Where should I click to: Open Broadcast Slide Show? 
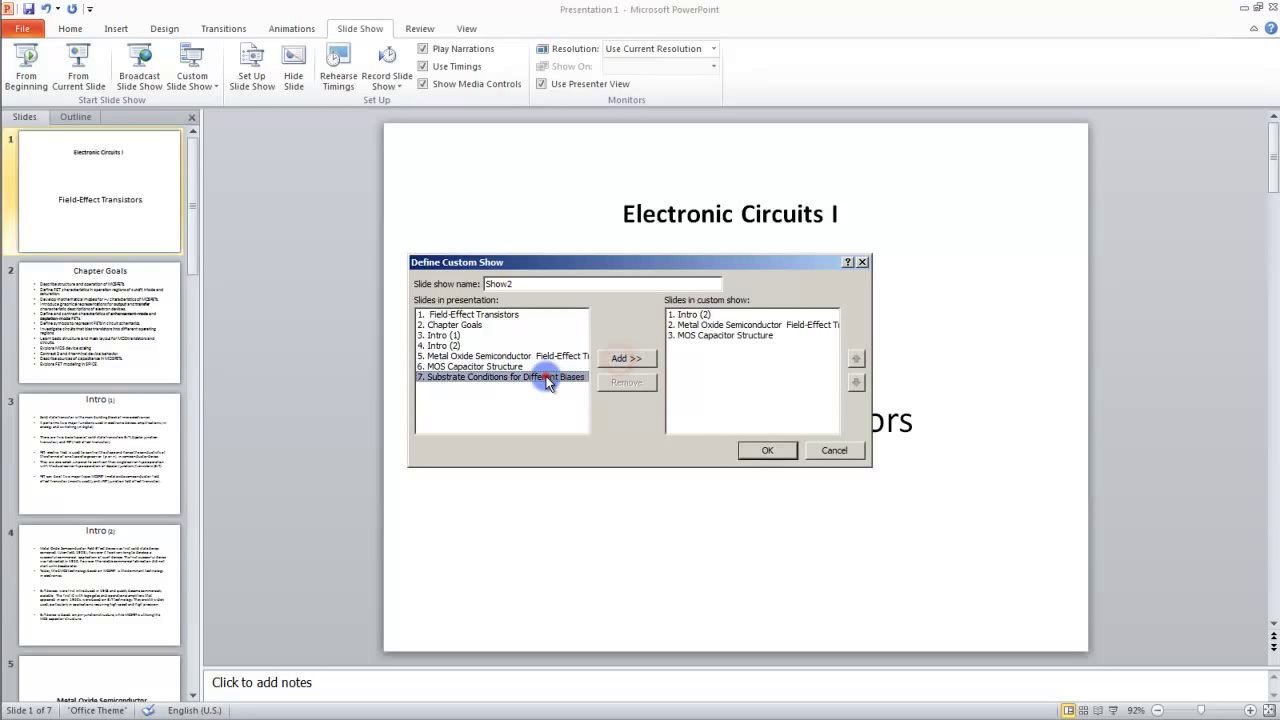[139, 67]
